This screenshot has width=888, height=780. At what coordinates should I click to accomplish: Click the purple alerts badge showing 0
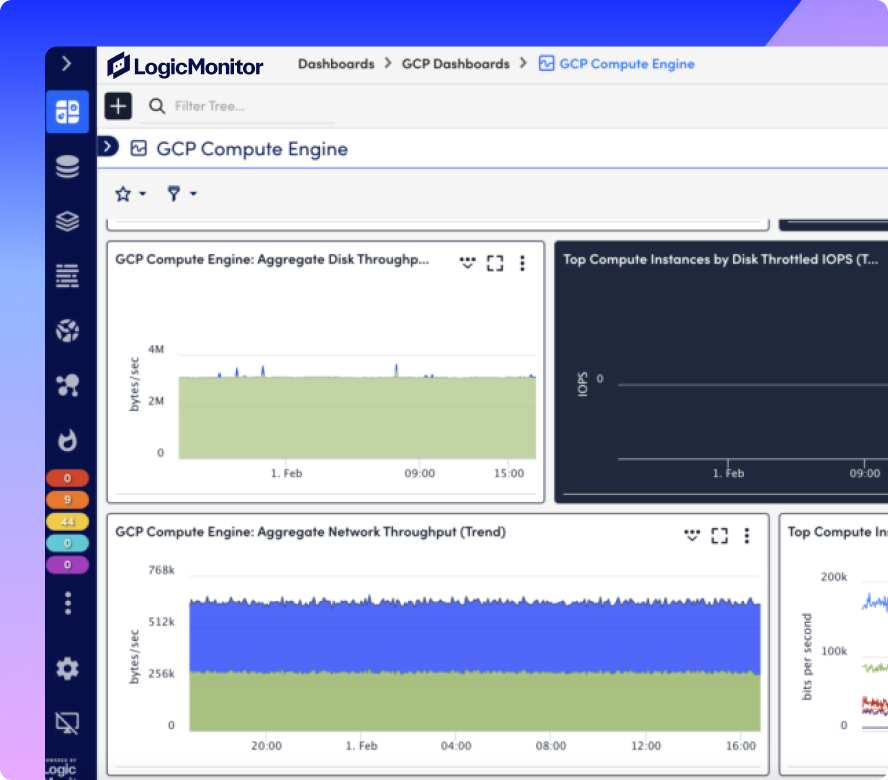67,565
